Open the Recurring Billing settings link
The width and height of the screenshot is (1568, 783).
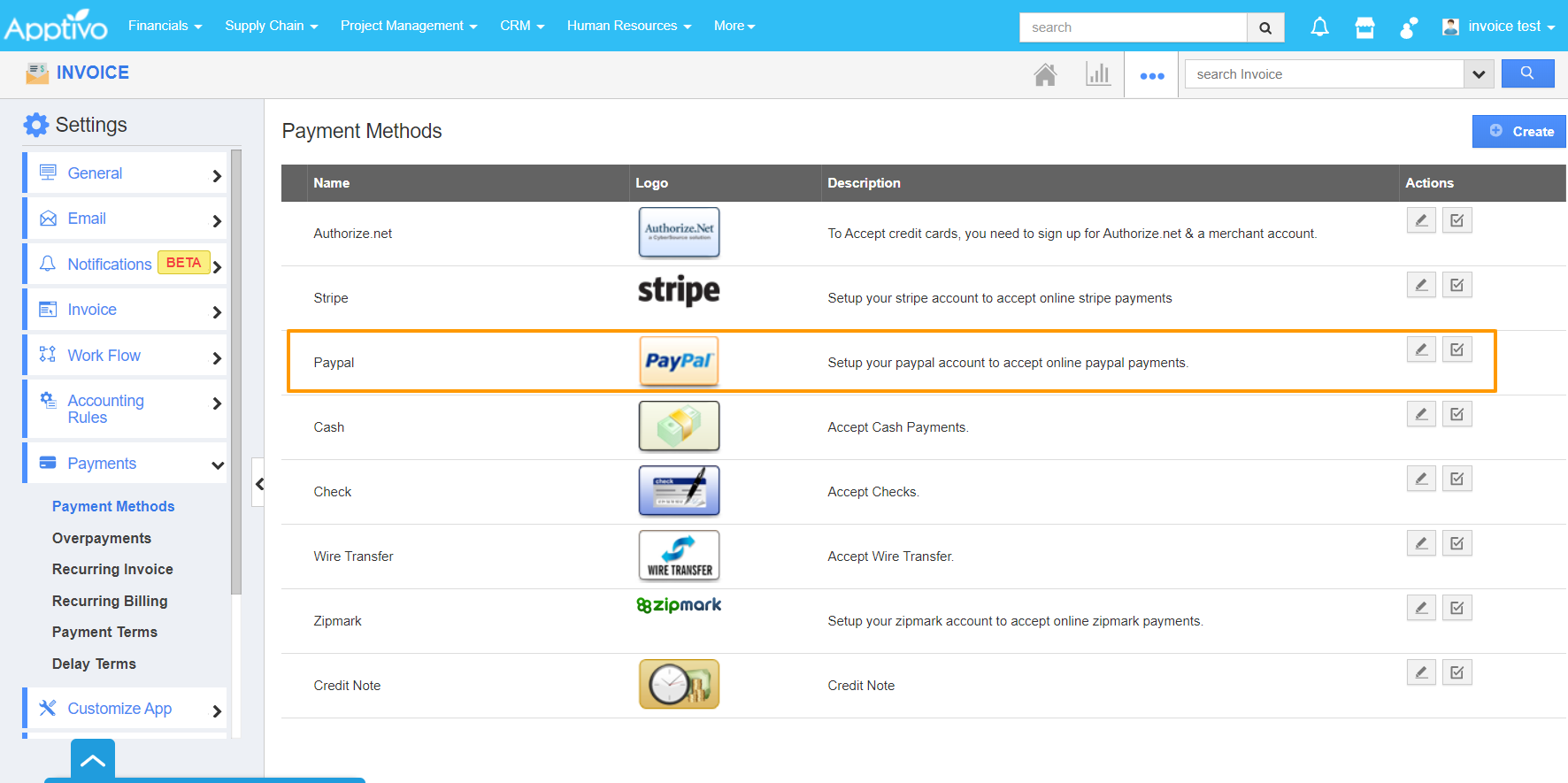point(110,601)
